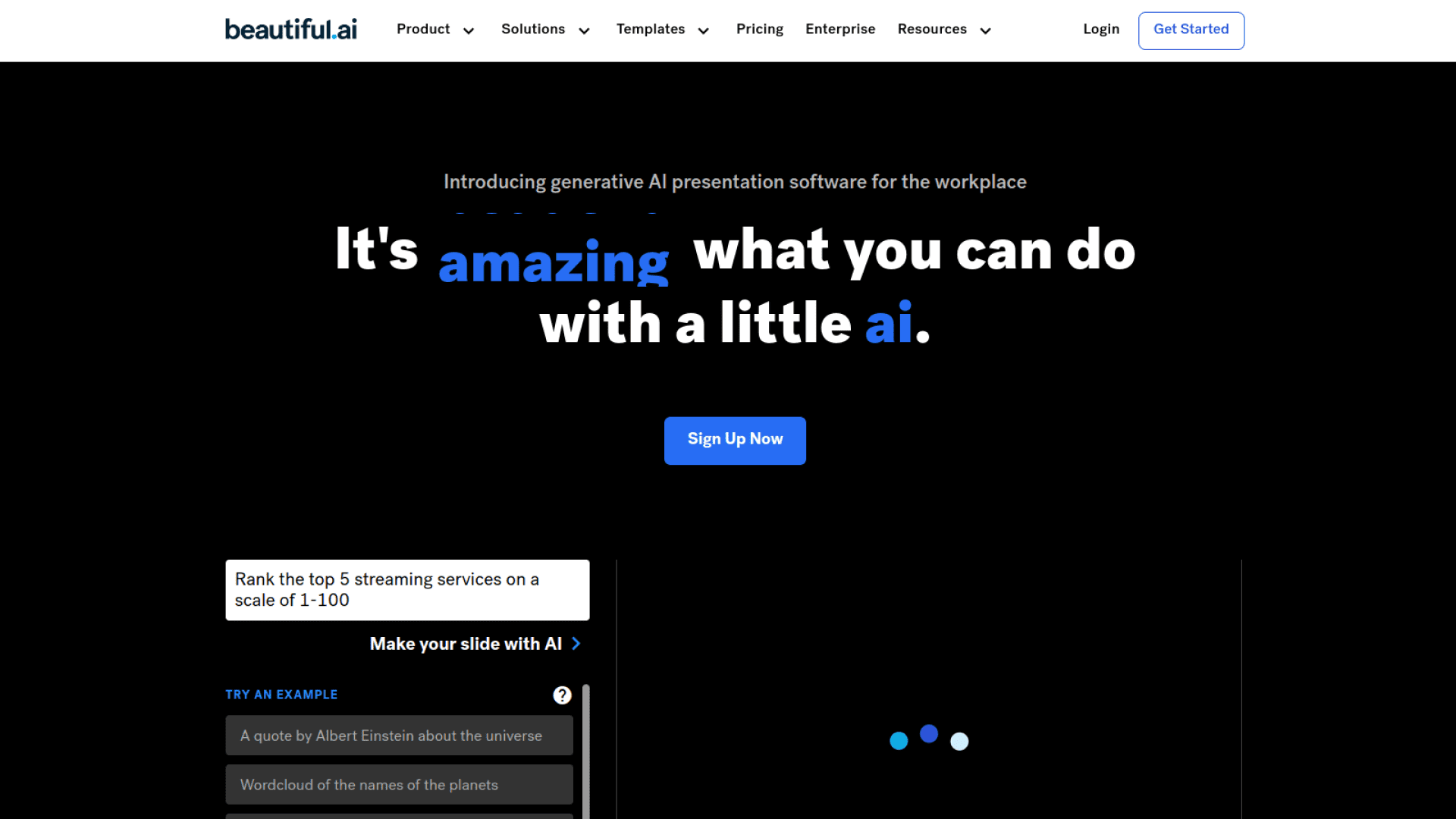Screen dimensions: 1456x819
Task: Click the 'Get Started' button
Action: (x=1191, y=30)
